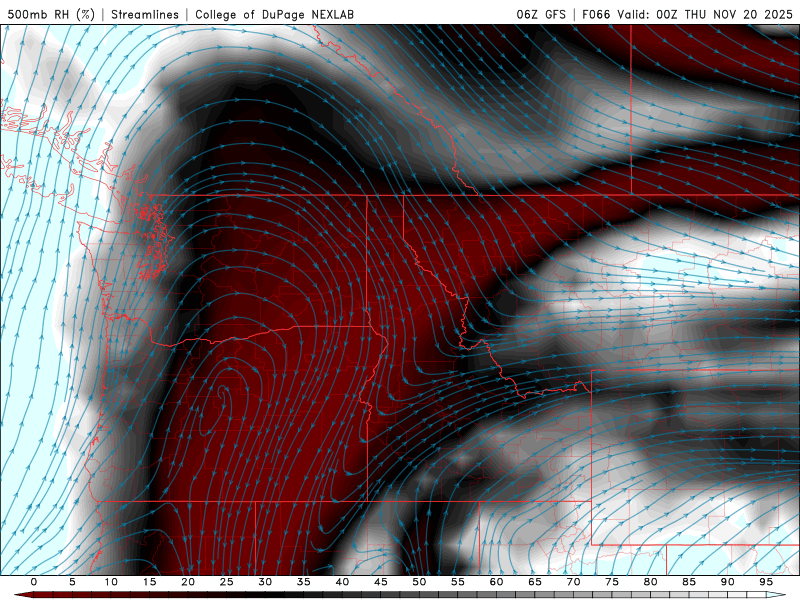Viewport: 800px width, 600px height.
Task: Click the scale number "40"
Action: point(342,582)
